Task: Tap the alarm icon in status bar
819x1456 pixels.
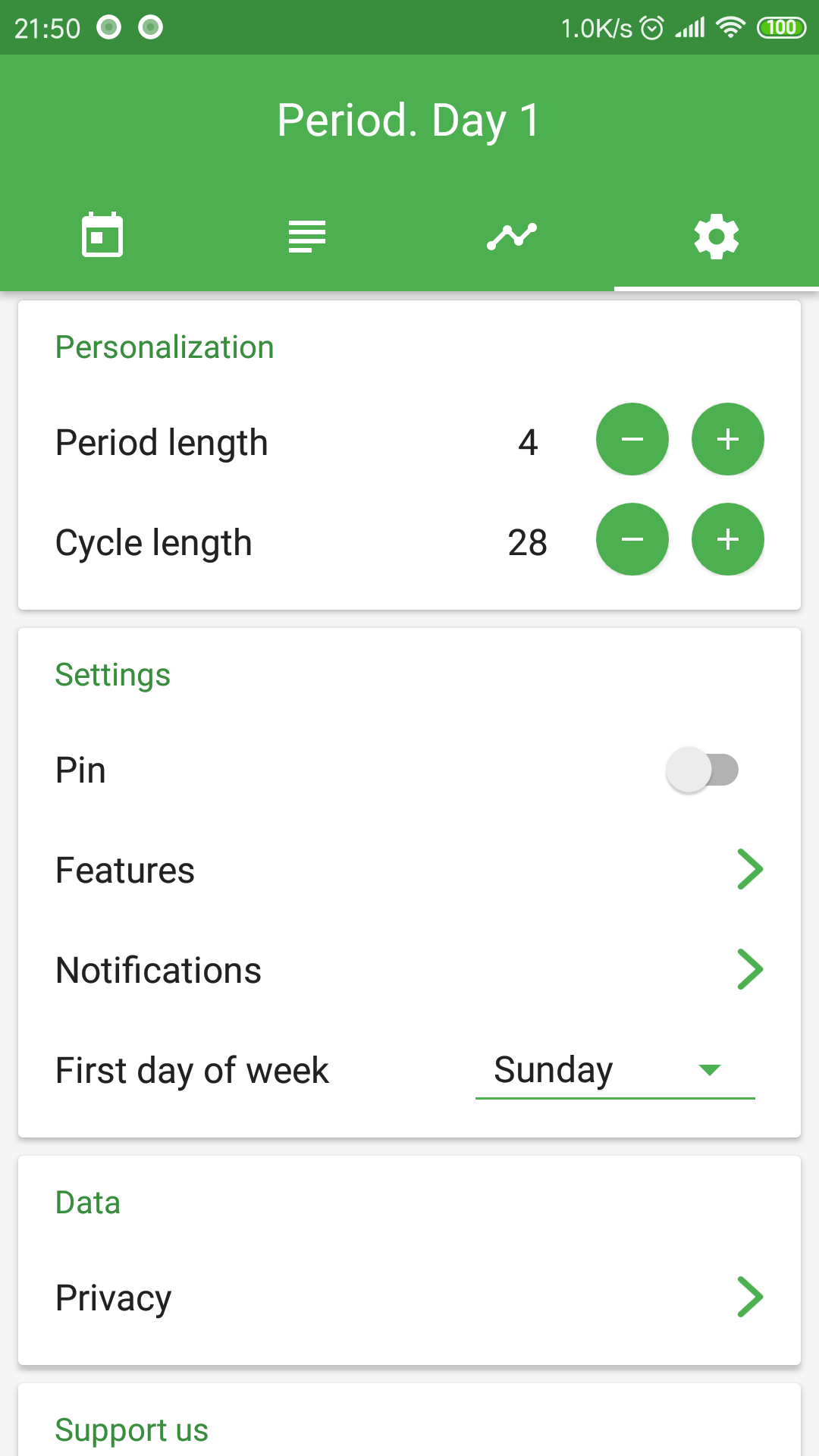Action: click(652, 28)
